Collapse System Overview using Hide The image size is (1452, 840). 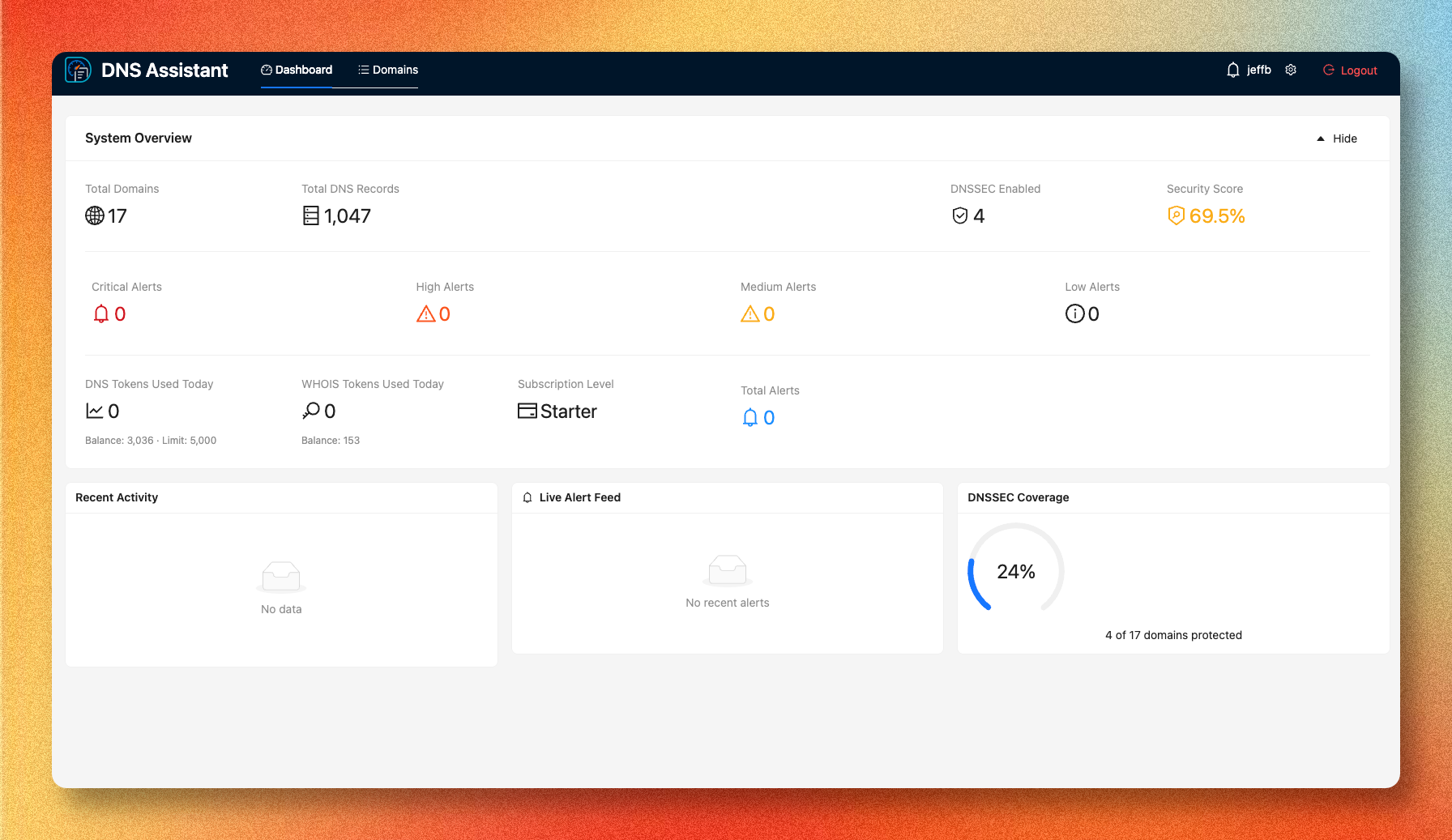click(1337, 138)
